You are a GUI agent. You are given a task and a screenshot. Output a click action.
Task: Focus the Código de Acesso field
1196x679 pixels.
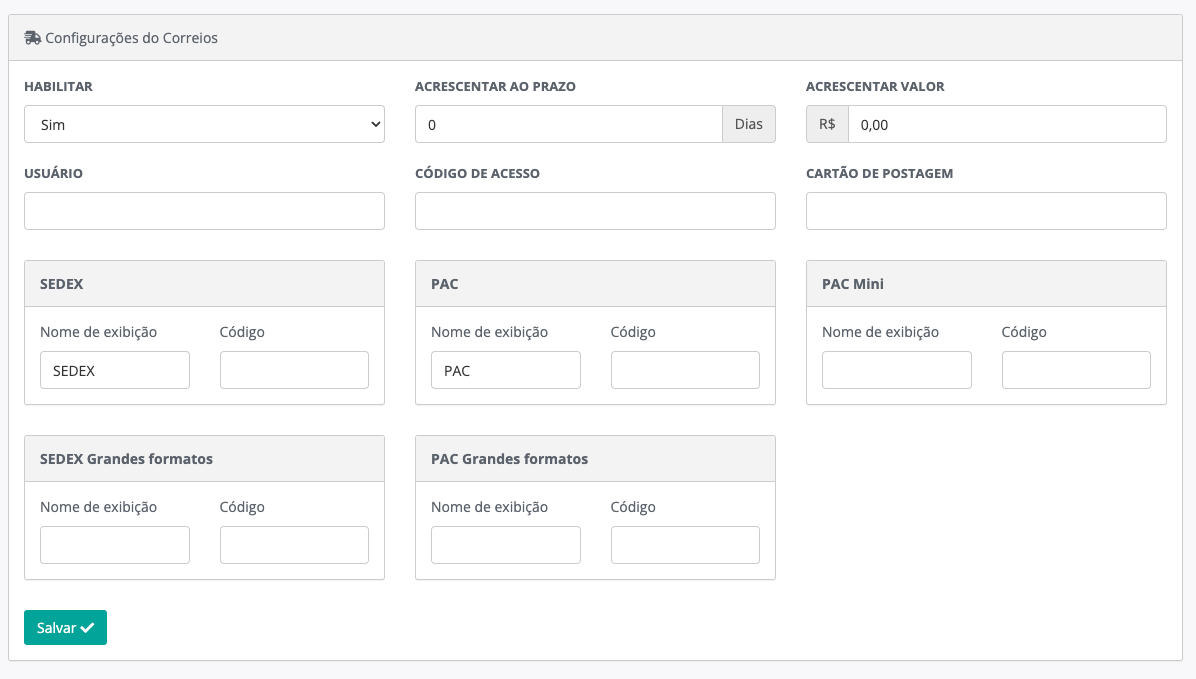(x=595, y=211)
